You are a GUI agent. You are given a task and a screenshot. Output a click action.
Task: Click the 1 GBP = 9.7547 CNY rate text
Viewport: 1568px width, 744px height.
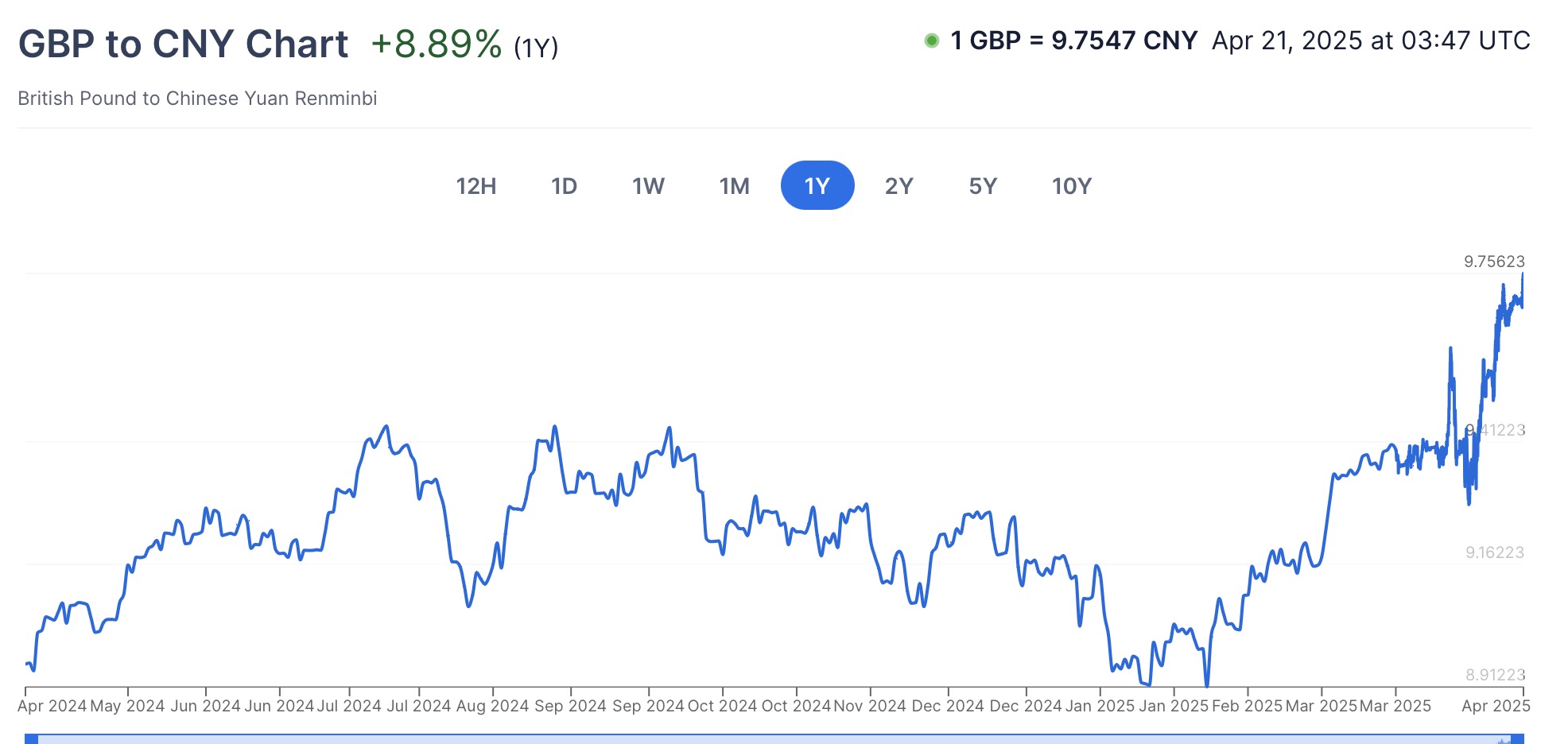pos(1072,40)
